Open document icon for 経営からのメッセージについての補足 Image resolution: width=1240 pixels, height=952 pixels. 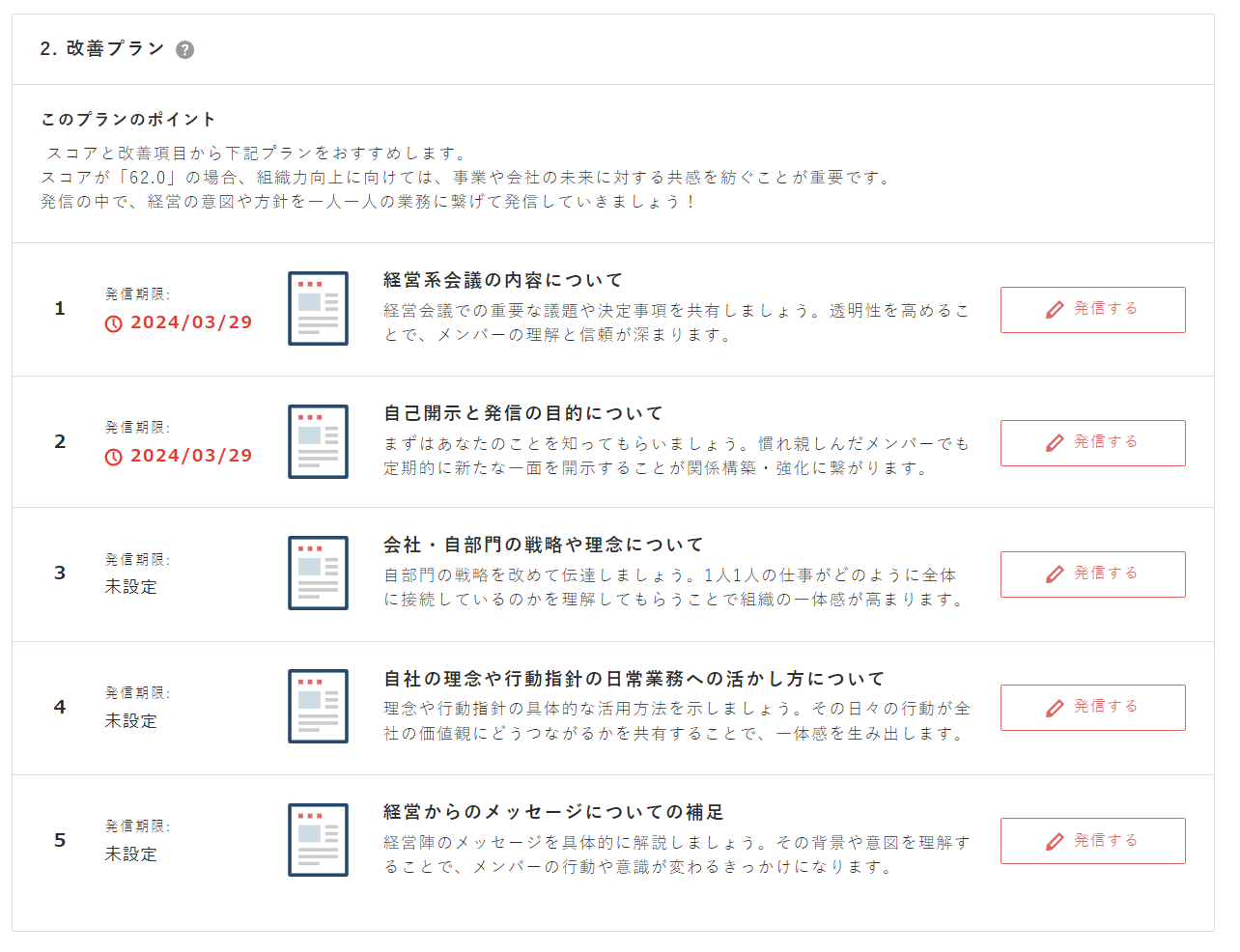tap(318, 840)
